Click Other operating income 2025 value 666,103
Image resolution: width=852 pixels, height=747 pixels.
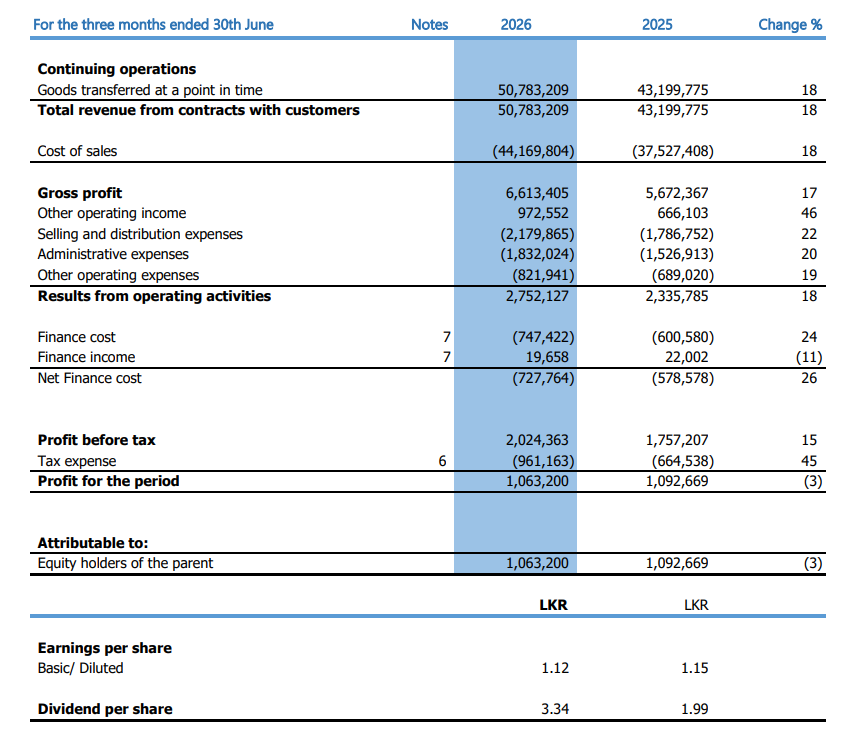(x=682, y=214)
